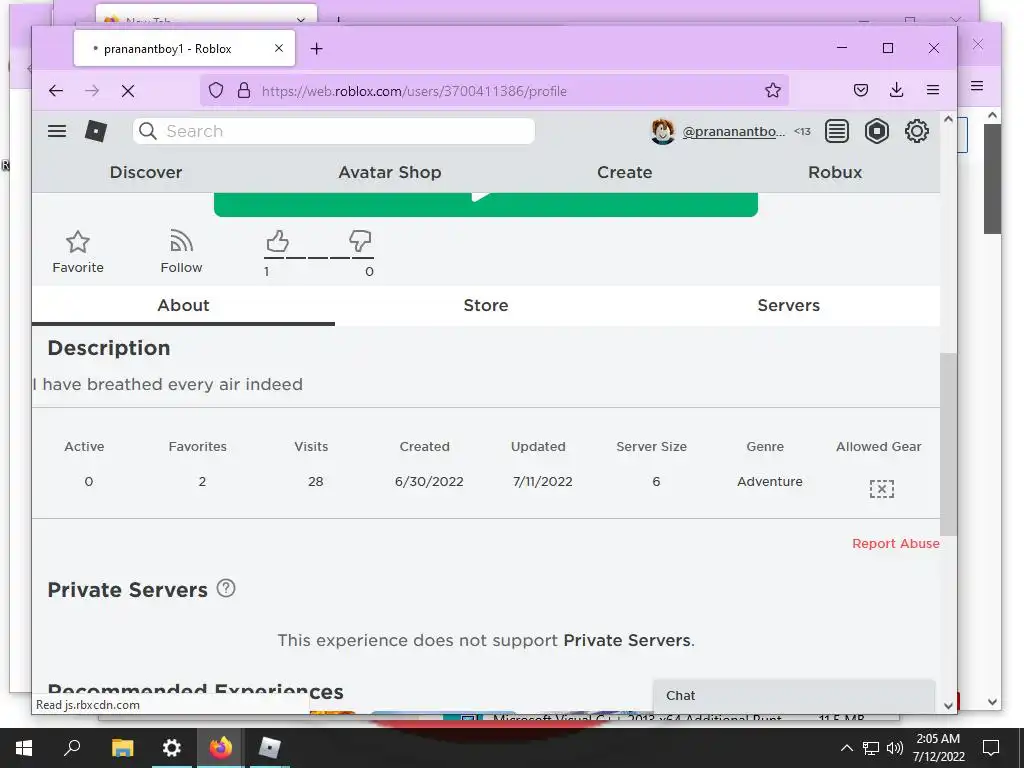Click the Private Servers heading
The image size is (1024, 768).
pyautogui.click(x=127, y=590)
